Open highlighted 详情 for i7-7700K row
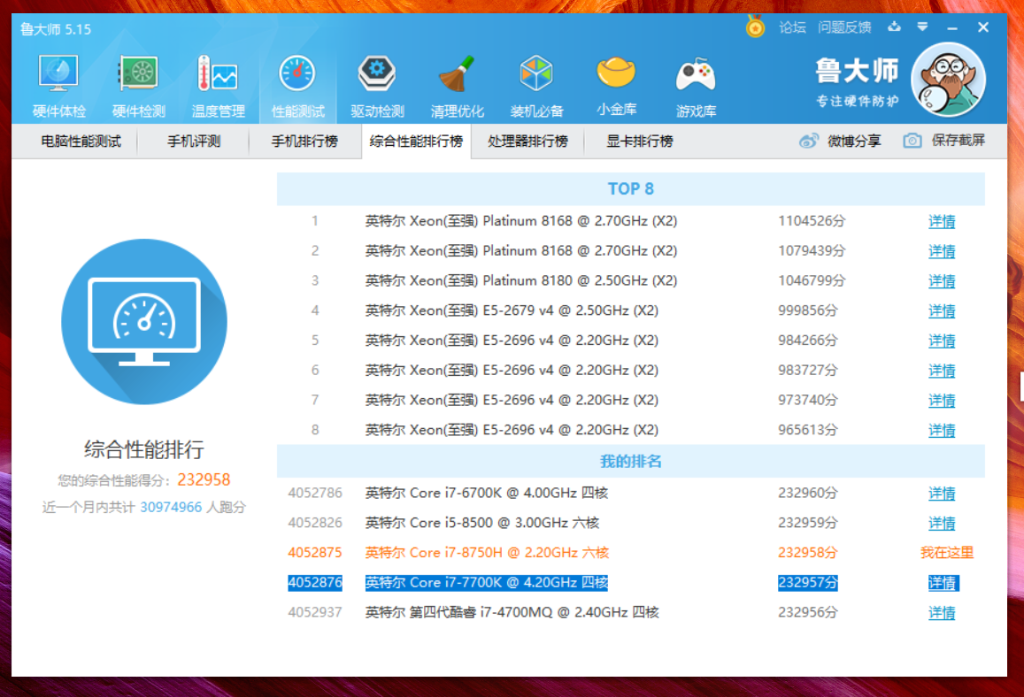This screenshot has height=697, width=1024. coord(943,583)
